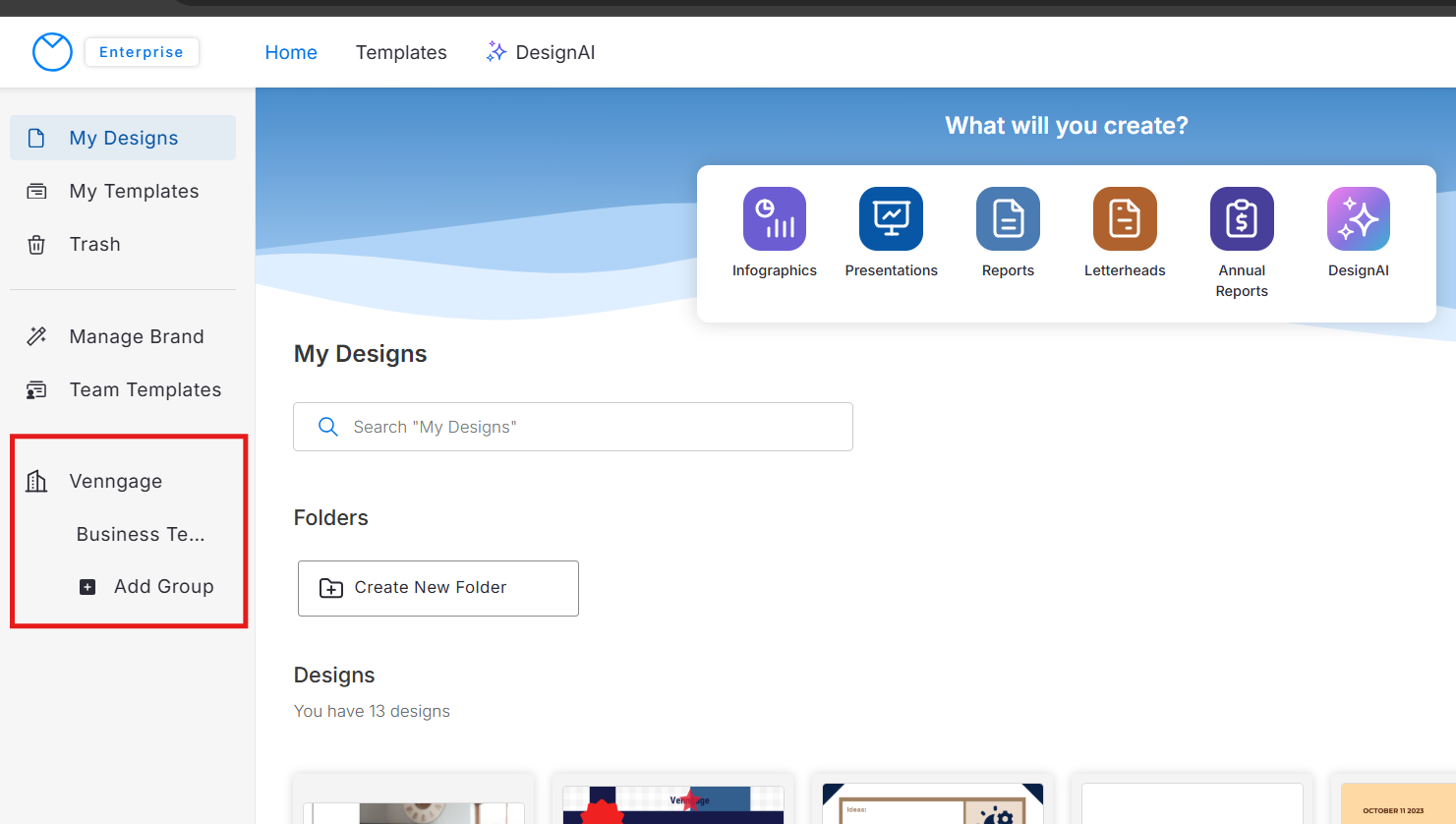The image size is (1456, 824).
Task: Switch to the Templates tab
Action: click(401, 52)
